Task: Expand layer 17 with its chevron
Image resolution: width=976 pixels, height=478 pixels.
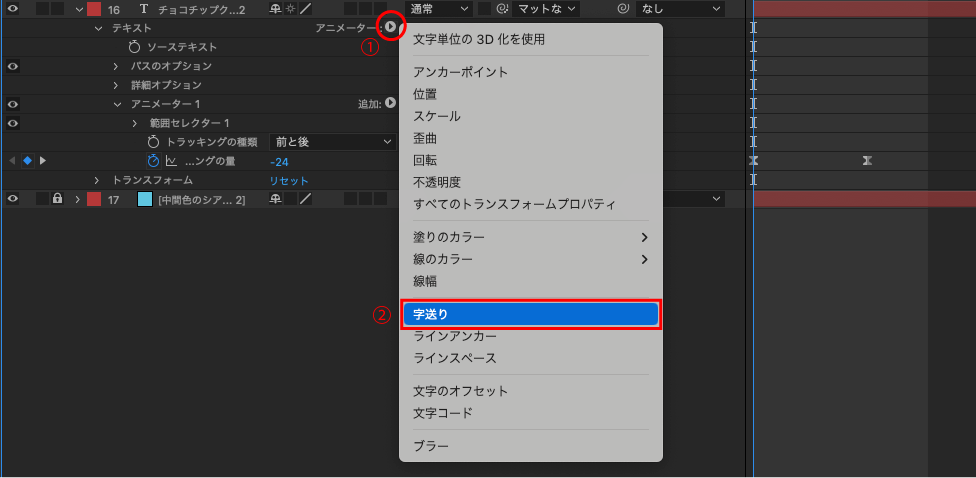Action: (x=78, y=199)
